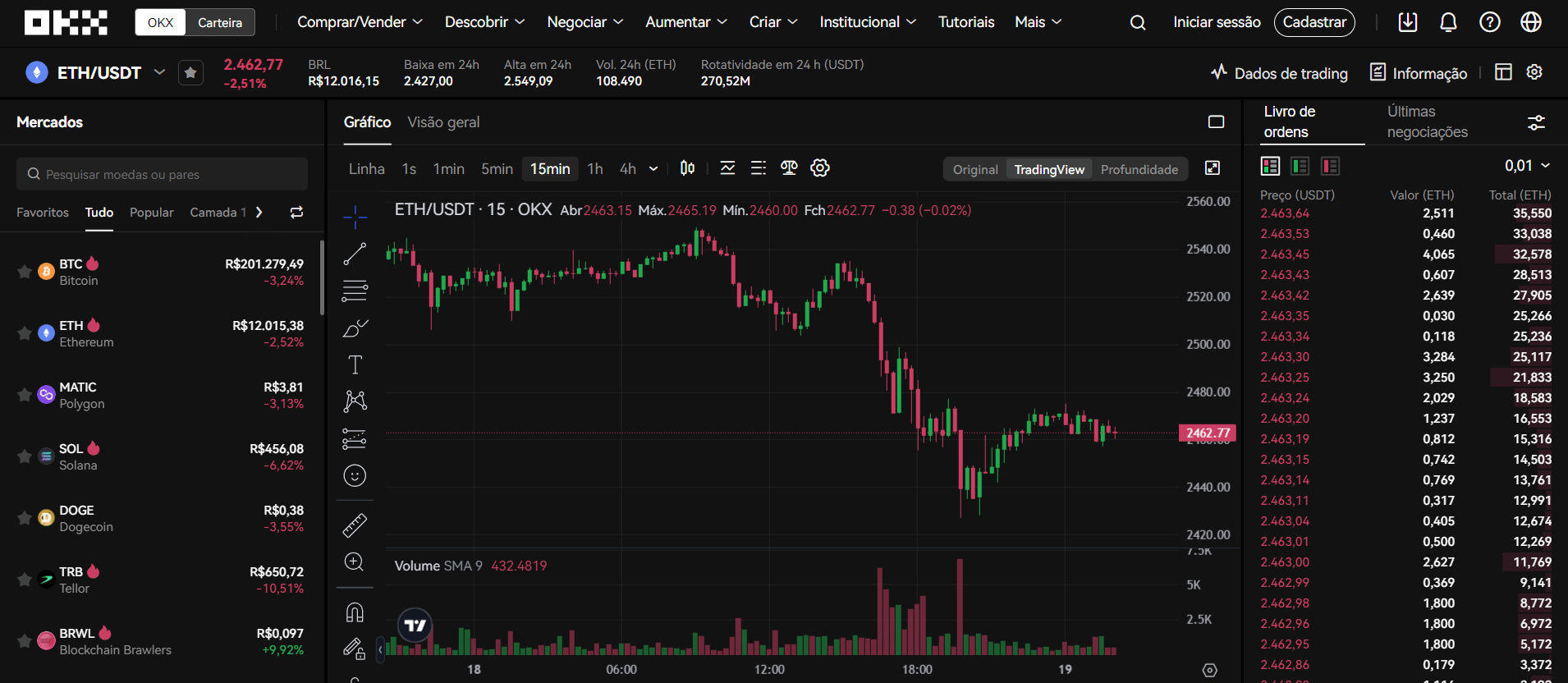This screenshot has height=683, width=1568.
Task: Open language globe selector
Action: (1530, 22)
